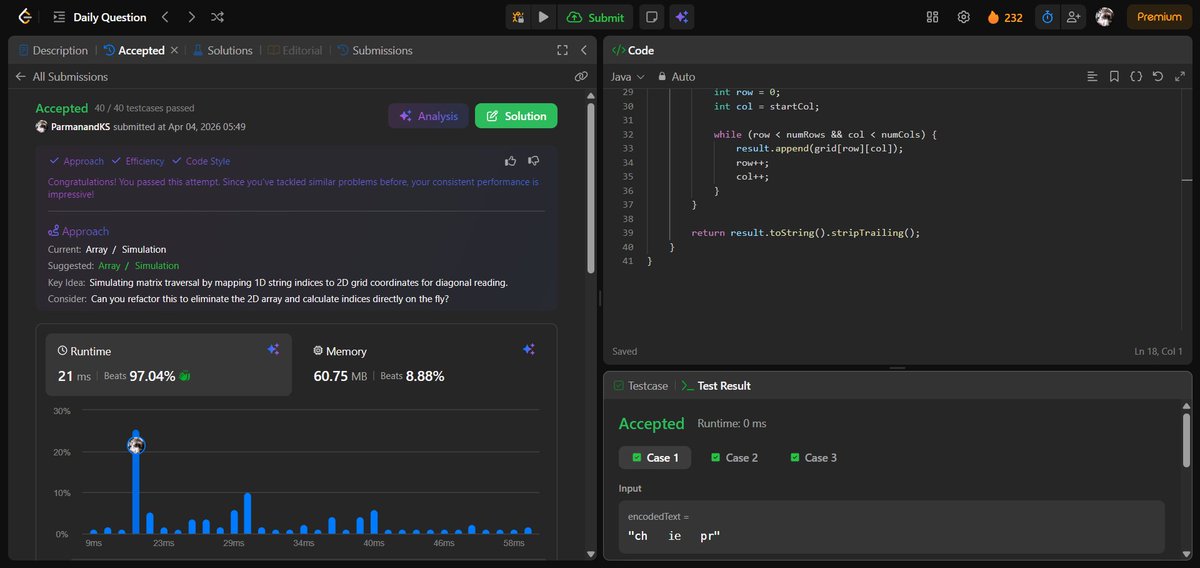
Task: Switch to the Editorial tab
Action: (x=295, y=50)
